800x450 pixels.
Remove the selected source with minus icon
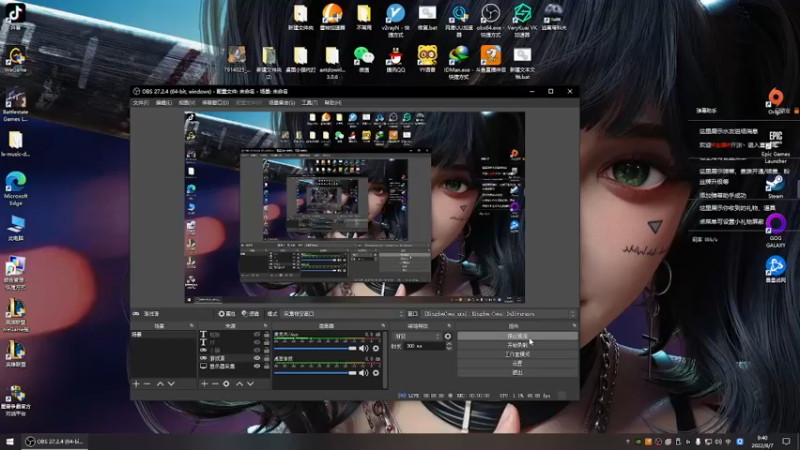point(215,384)
